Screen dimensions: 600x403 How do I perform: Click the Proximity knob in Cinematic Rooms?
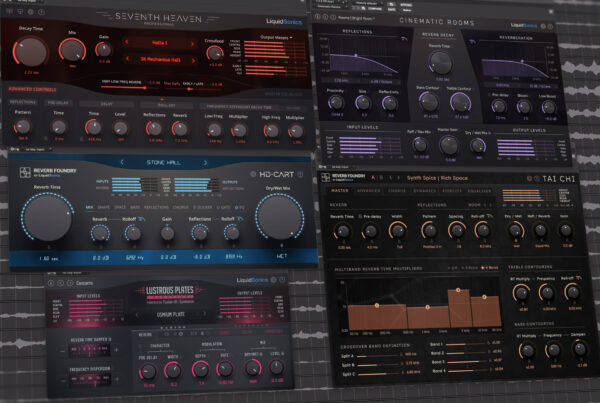tap(336, 103)
